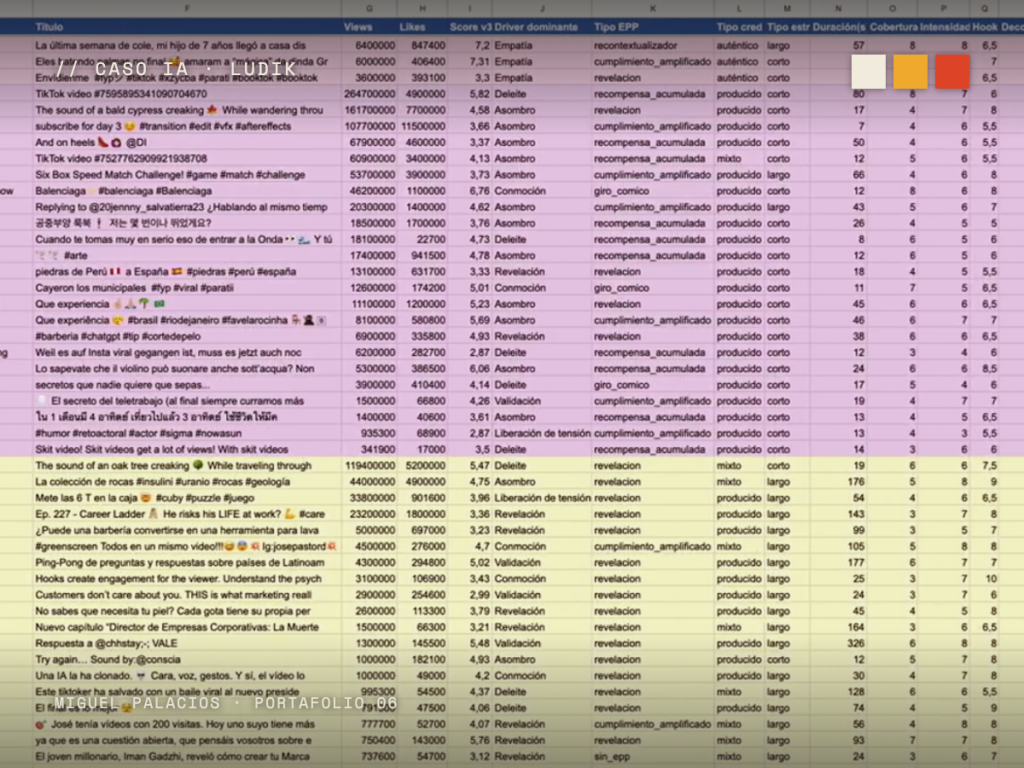The width and height of the screenshot is (1024, 768).
Task: Click the Tipo EPP header cell
Action: pyautogui.click(x=616, y=27)
